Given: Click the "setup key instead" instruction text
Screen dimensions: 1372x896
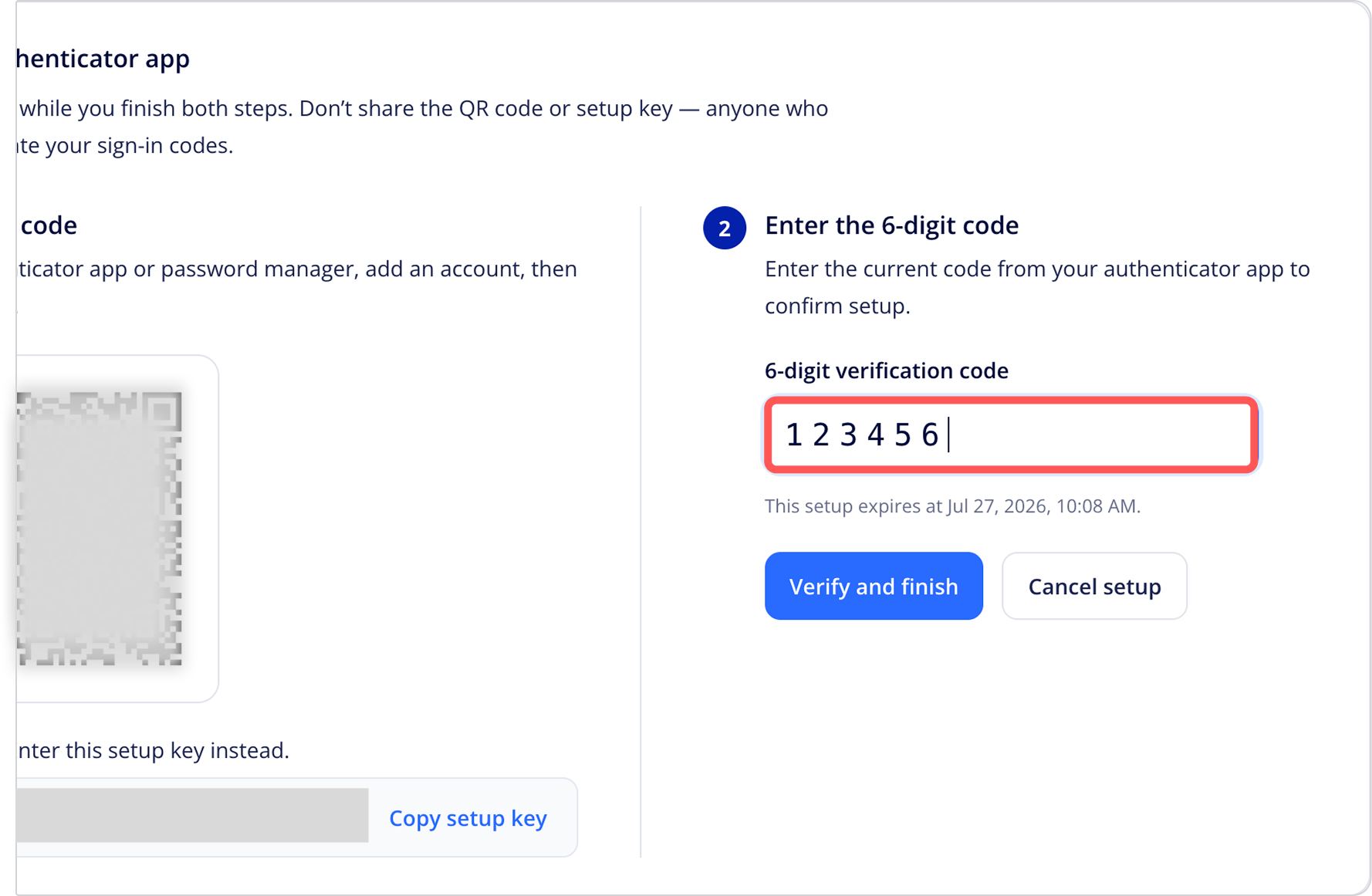Looking at the screenshot, I should click(x=153, y=750).
